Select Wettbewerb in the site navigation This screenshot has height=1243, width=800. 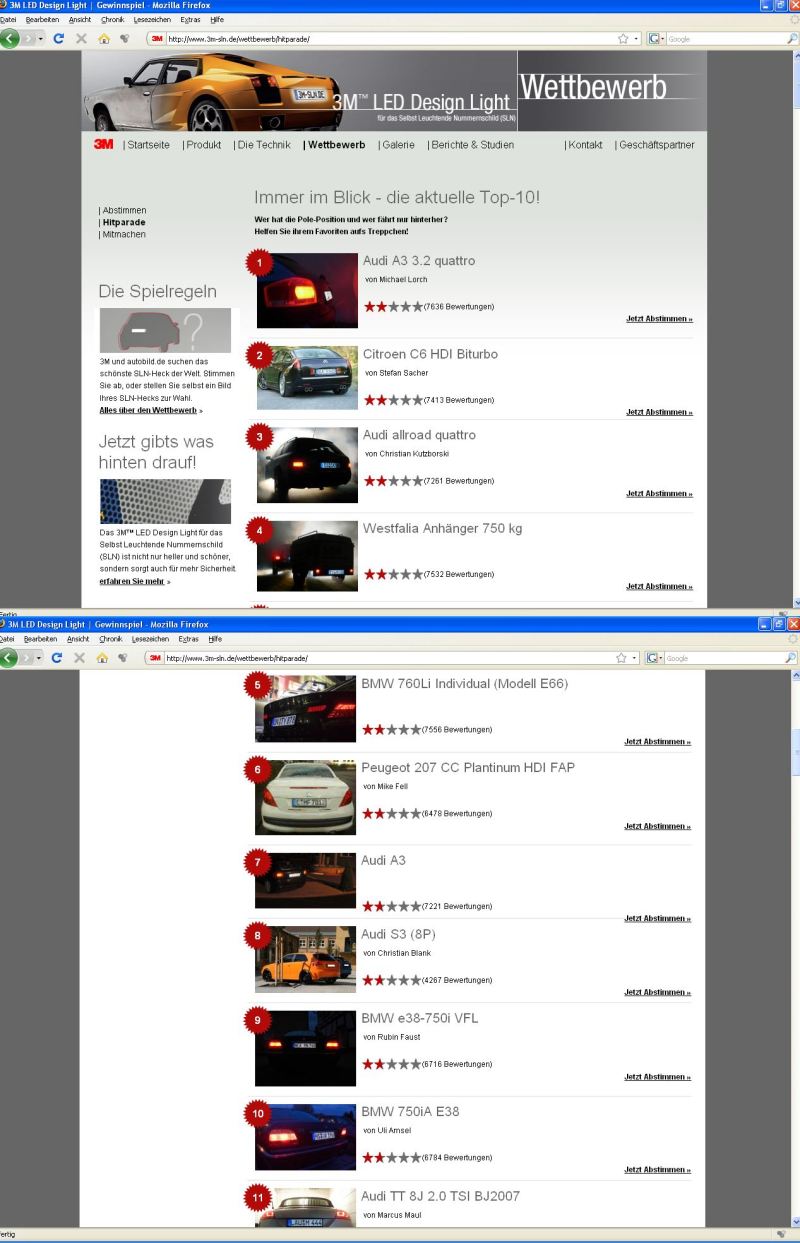pos(335,145)
